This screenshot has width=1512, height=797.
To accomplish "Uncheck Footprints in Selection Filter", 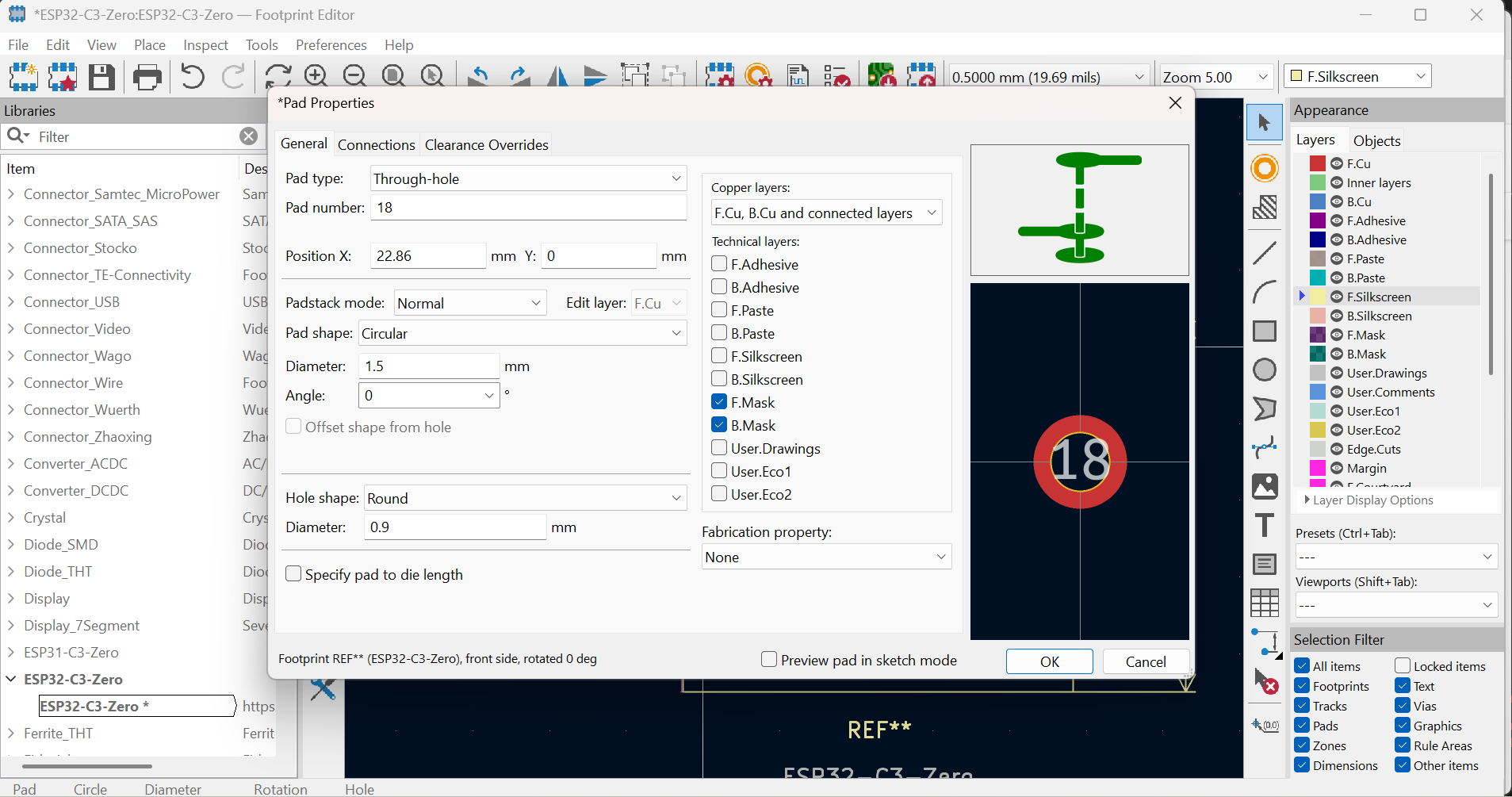I will coord(1302,686).
